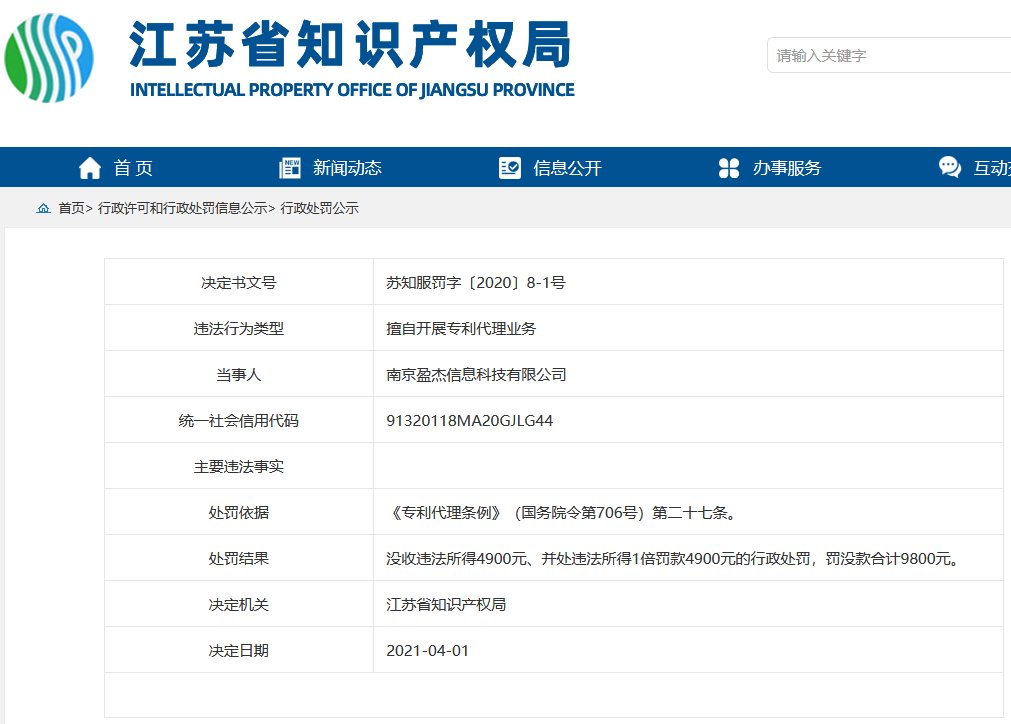
Task: Select credit code 91320118MA20GJLG44
Action: click(469, 420)
